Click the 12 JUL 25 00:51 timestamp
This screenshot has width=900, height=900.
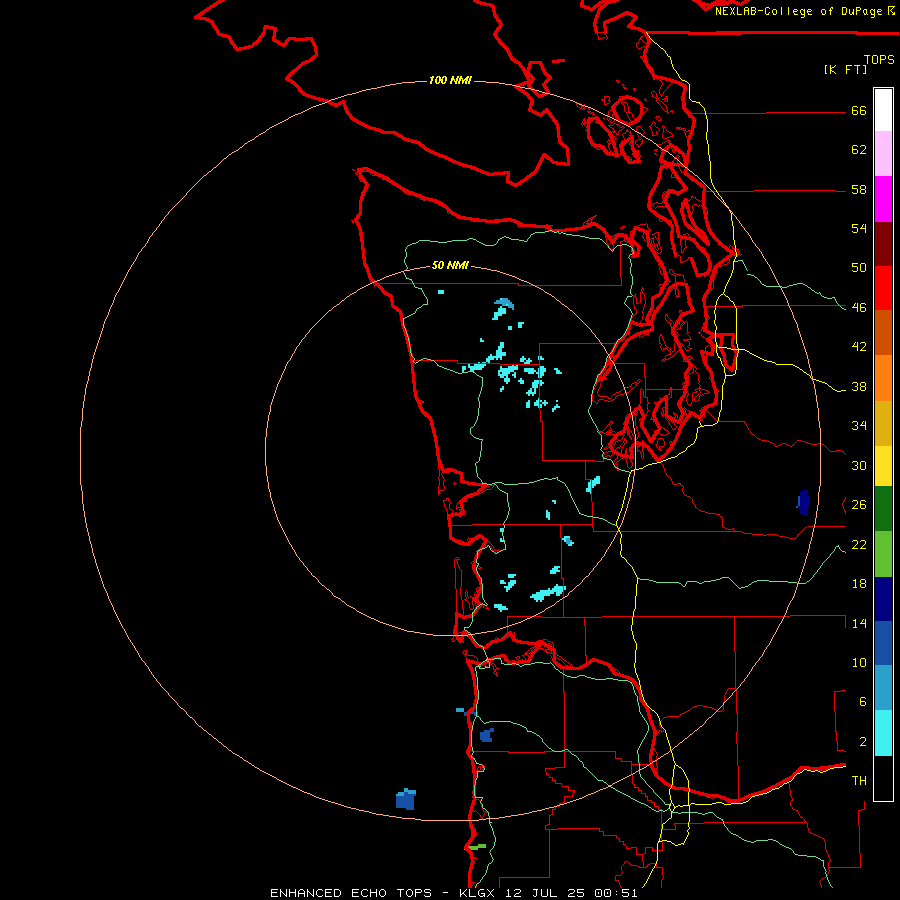(x=571, y=893)
